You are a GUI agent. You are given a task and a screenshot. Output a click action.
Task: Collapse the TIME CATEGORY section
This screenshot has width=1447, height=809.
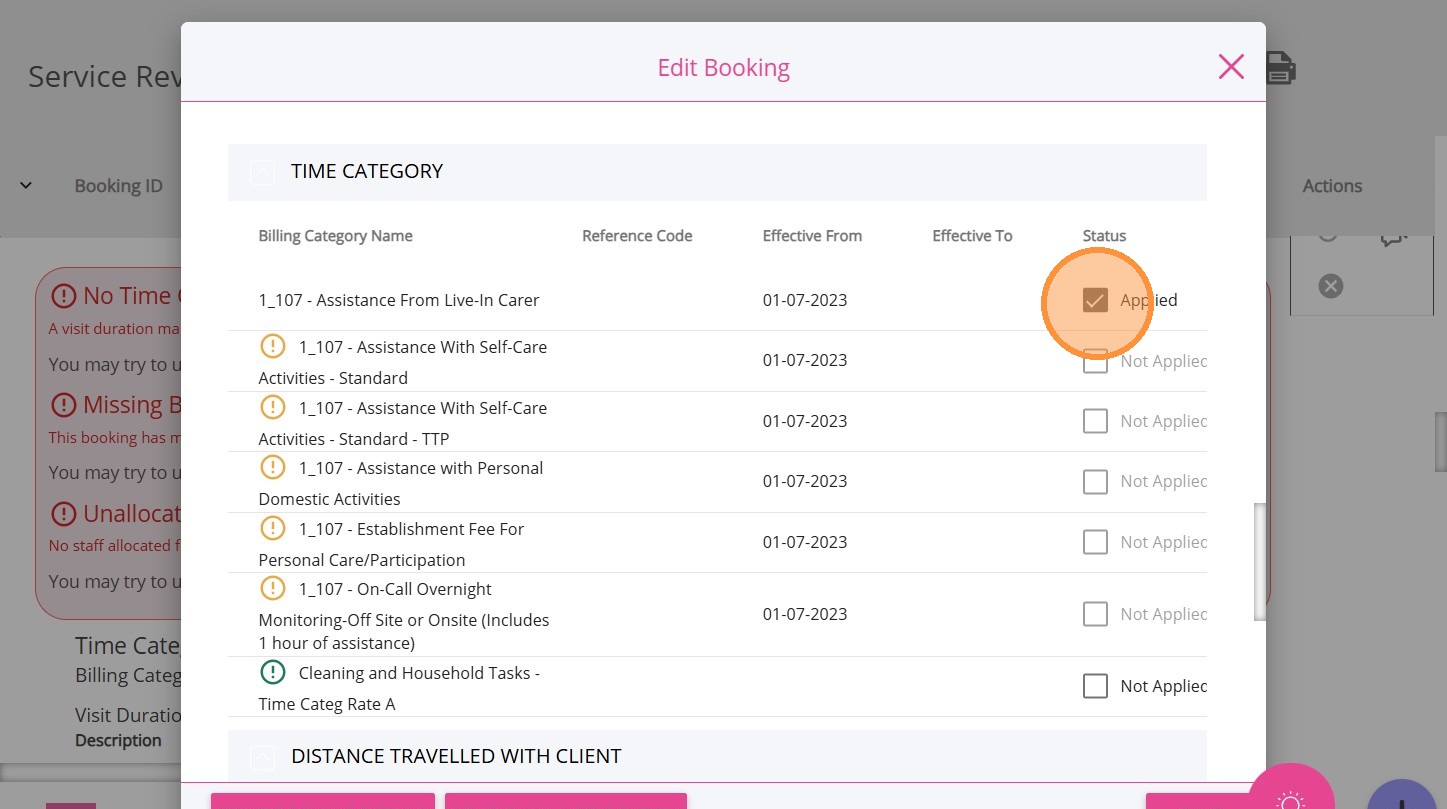[x=261, y=172]
